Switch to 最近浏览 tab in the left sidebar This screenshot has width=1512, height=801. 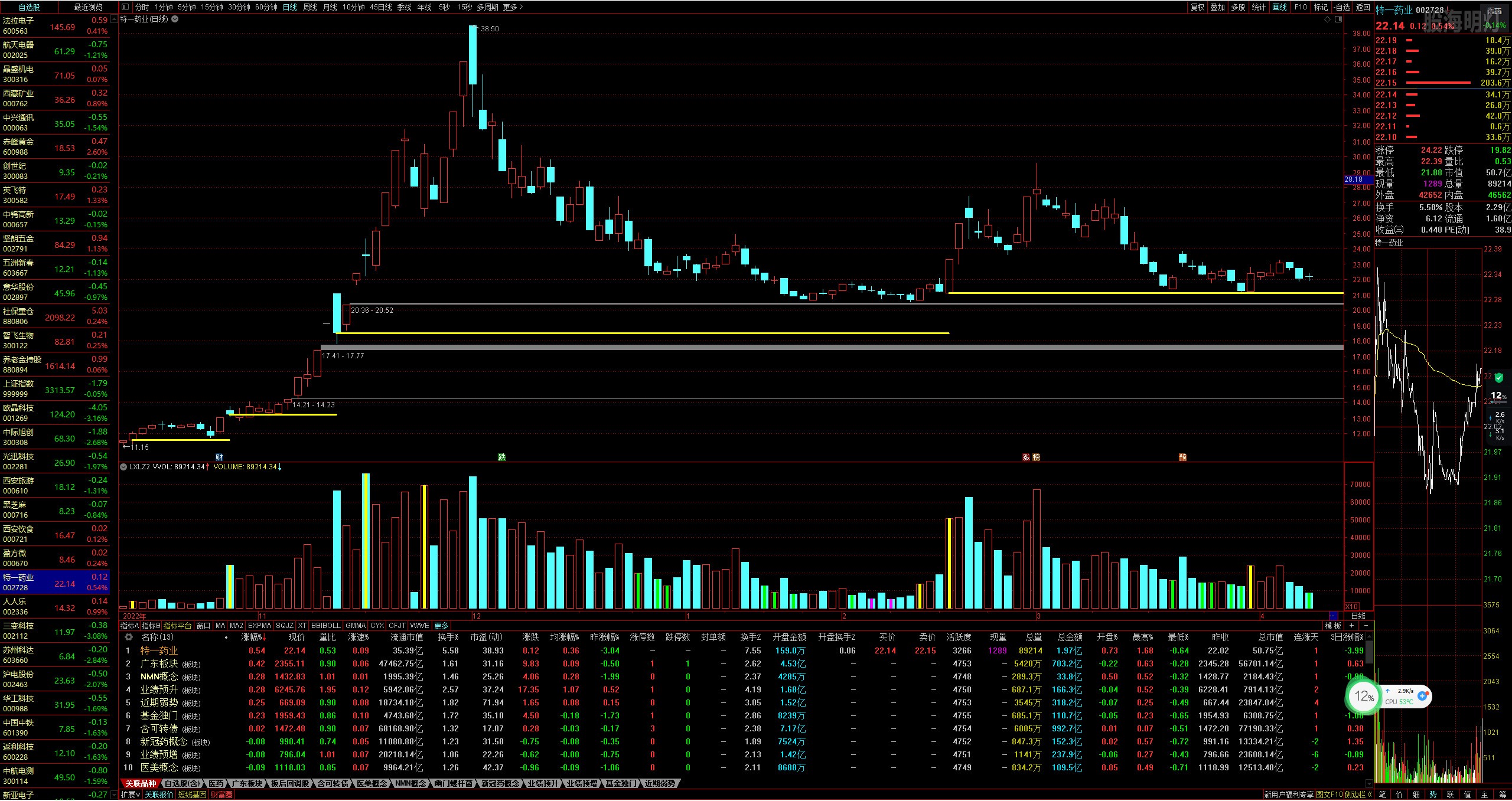pyautogui.click(x=89, y=7)
